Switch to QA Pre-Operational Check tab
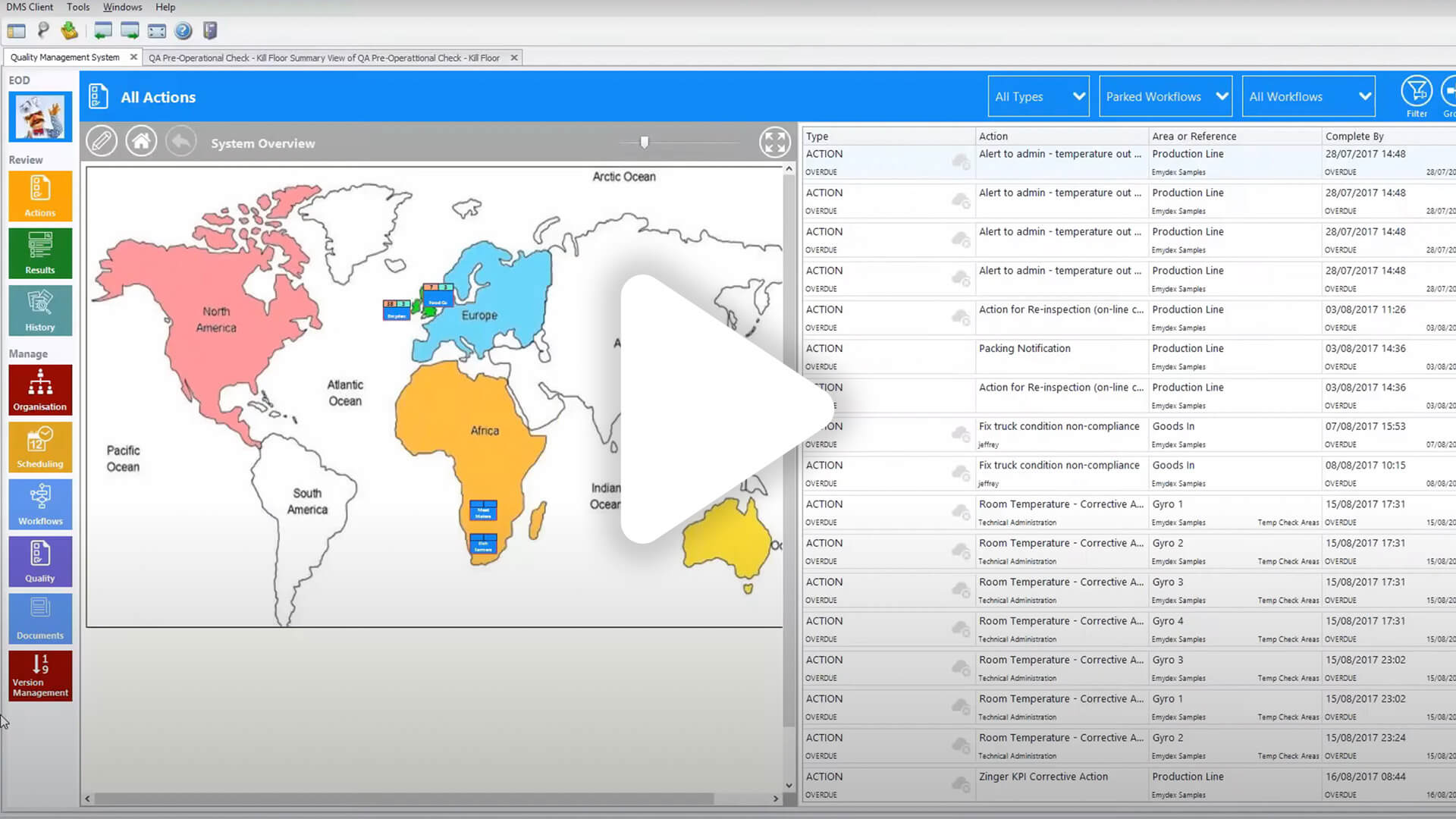 pyautogui.click(x=324, y=58)
